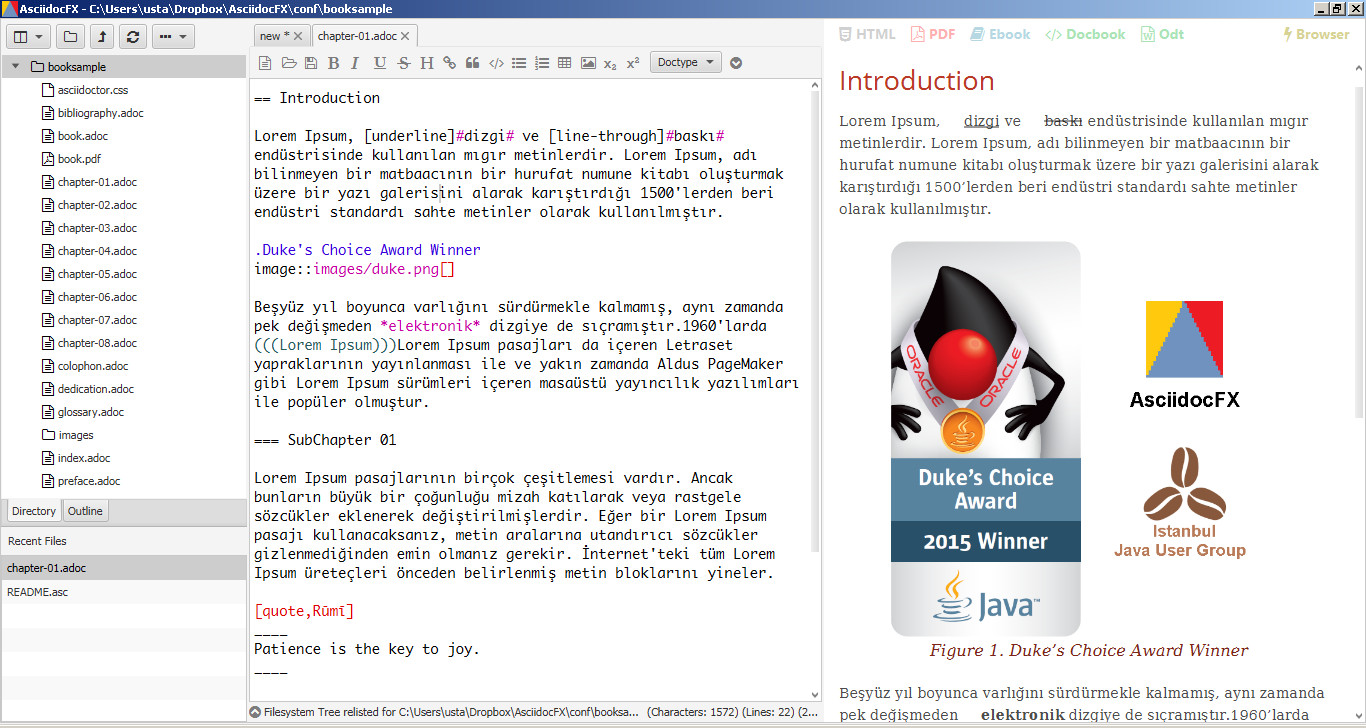
Task: Insert a bulleted list with the list icon
Action: click(519, 63)
